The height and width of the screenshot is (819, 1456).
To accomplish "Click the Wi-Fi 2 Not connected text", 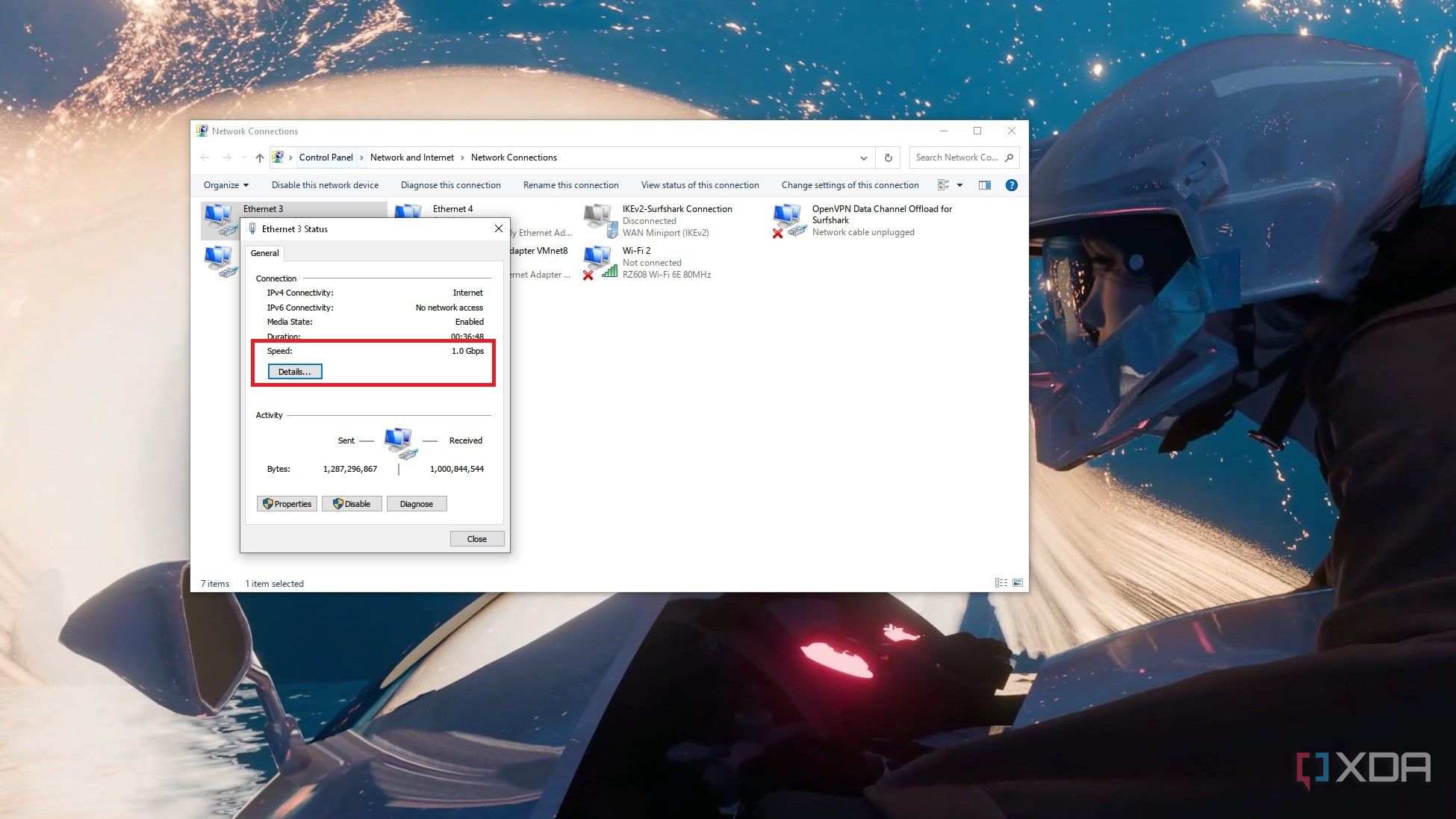I will point(652,263).
